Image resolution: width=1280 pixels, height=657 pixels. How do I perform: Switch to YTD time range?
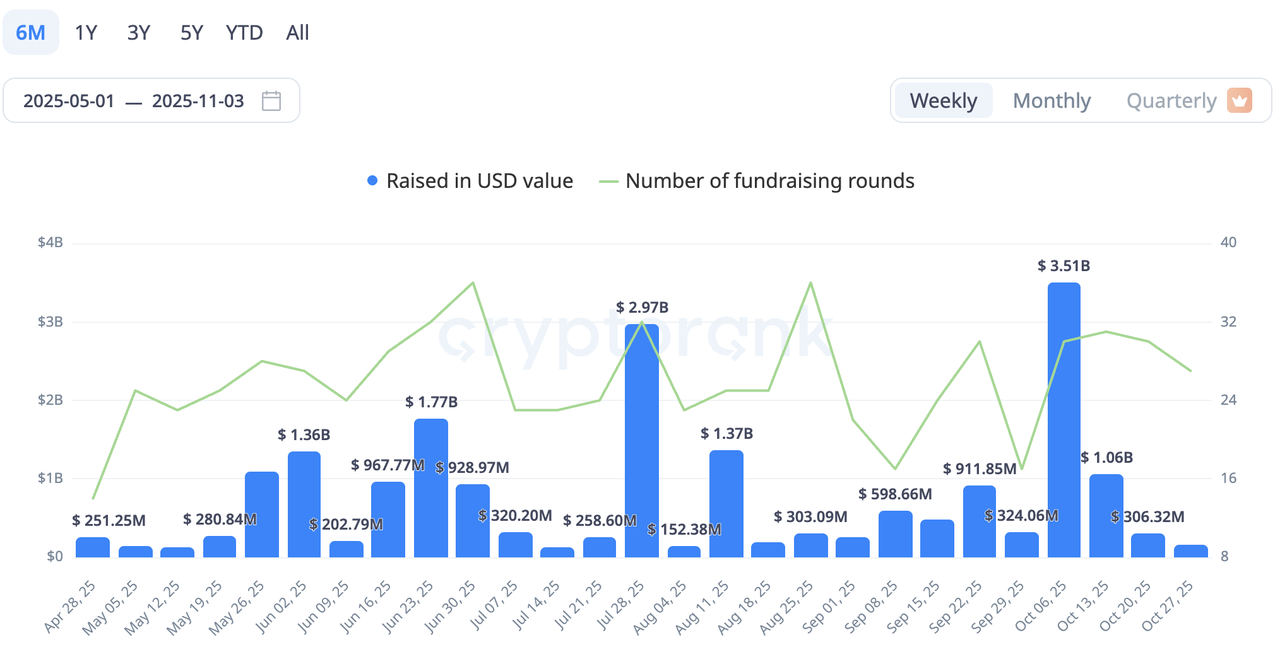point(244,32)
